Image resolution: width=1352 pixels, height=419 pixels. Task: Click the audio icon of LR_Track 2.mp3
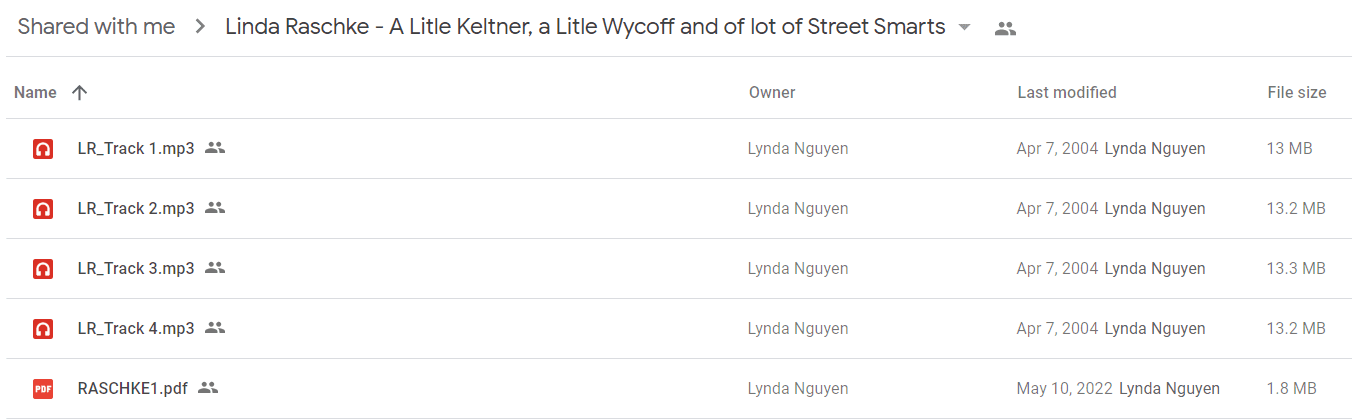42,209
